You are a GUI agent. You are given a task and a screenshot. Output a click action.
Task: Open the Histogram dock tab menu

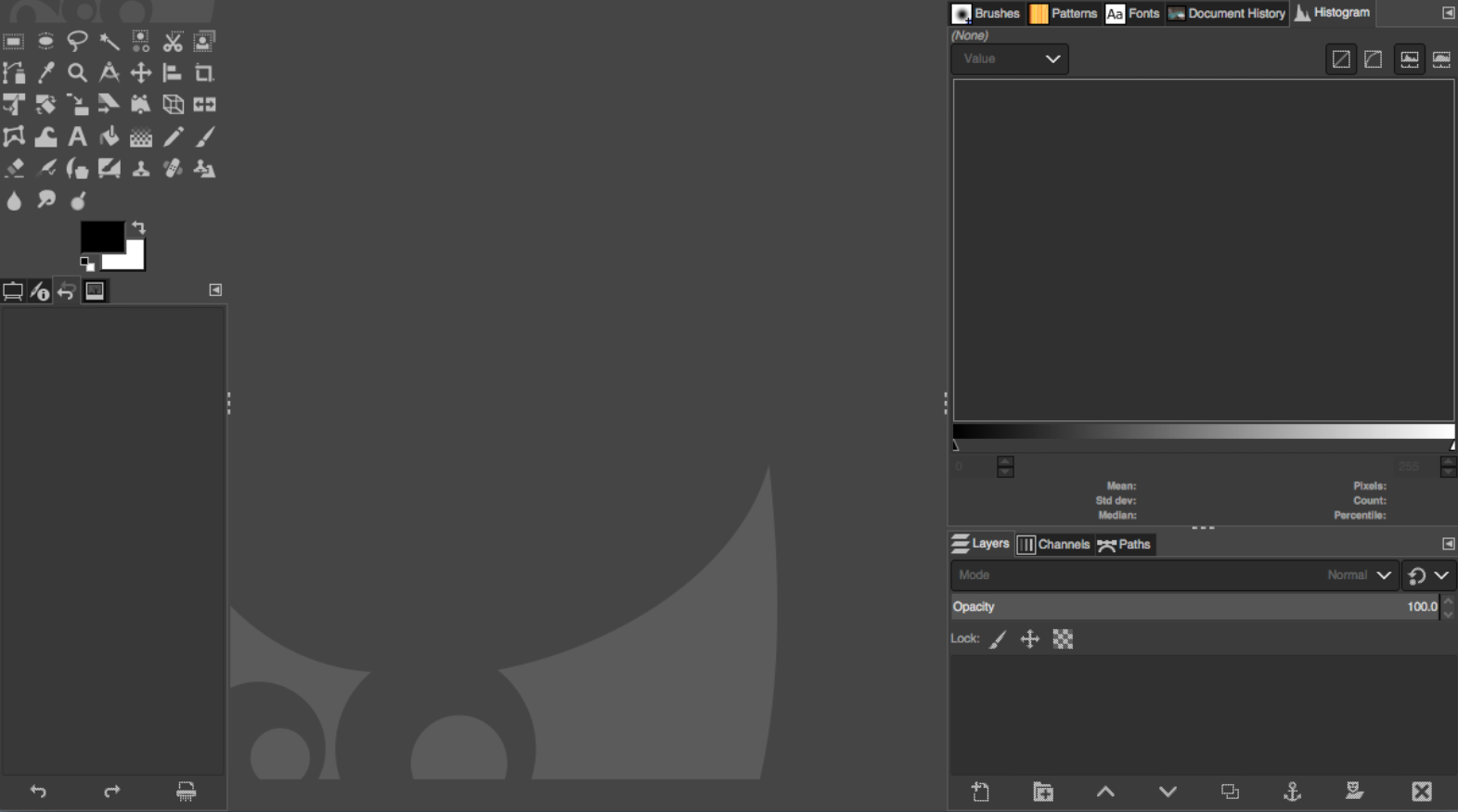(1448, 13)
